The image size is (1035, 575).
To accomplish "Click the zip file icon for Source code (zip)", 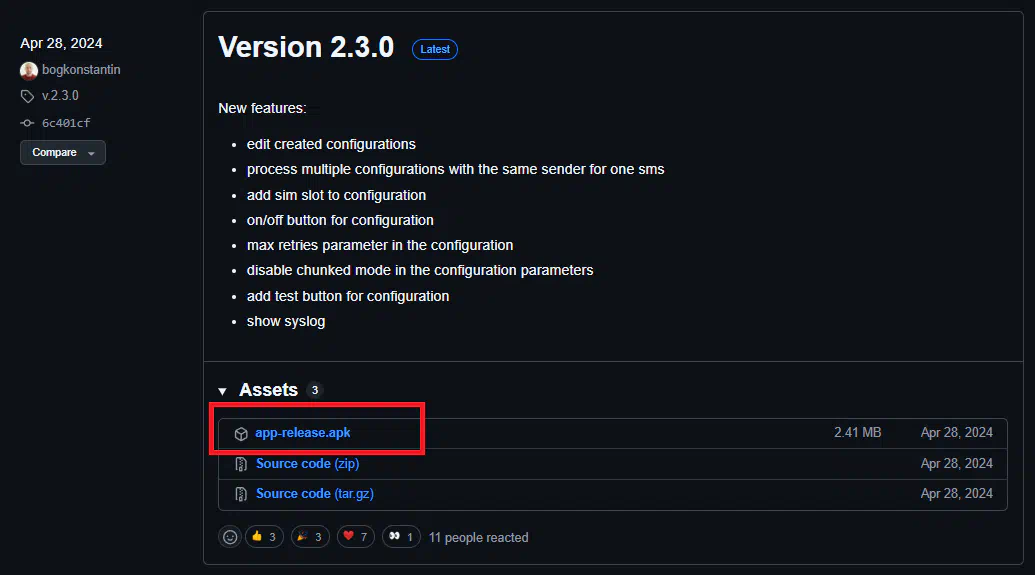I will point(241,464).
